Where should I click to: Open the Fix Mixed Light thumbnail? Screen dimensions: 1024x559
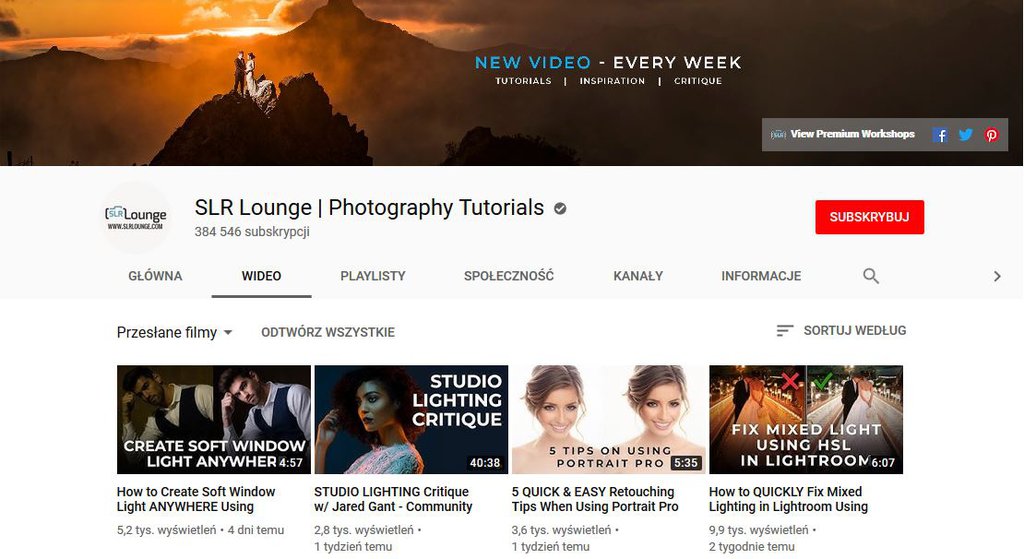(806, 419)
